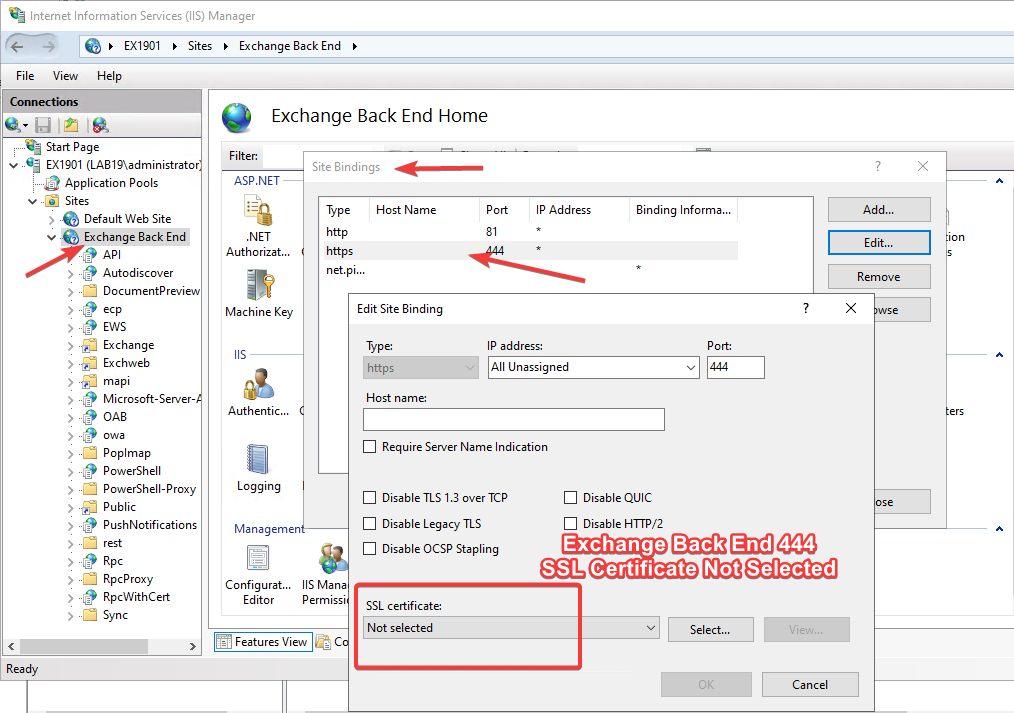The image size is (1014, 713).
Task: Click the Up folder toolbar icon
Action: click(71, 125)
